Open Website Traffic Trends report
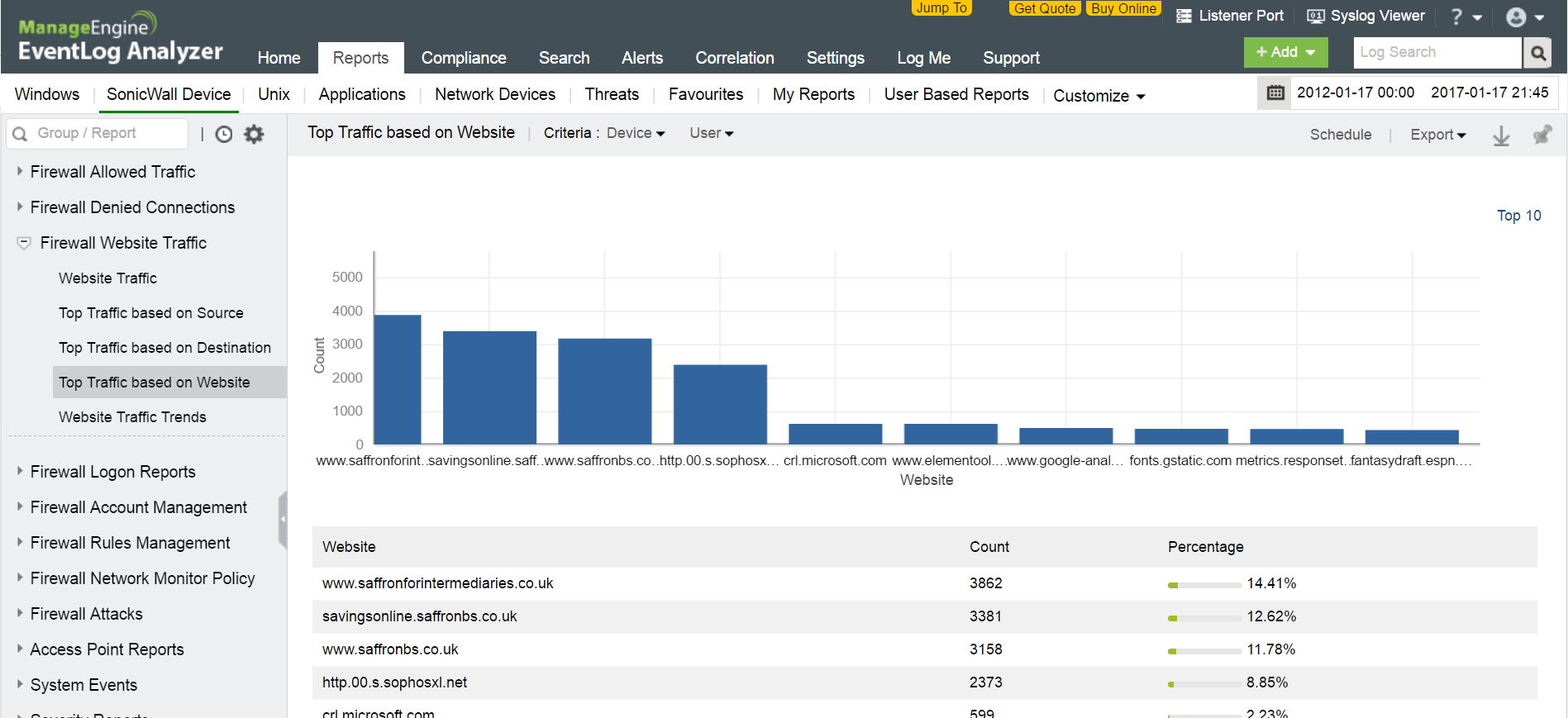1568x718 pixels. point(132,417)
